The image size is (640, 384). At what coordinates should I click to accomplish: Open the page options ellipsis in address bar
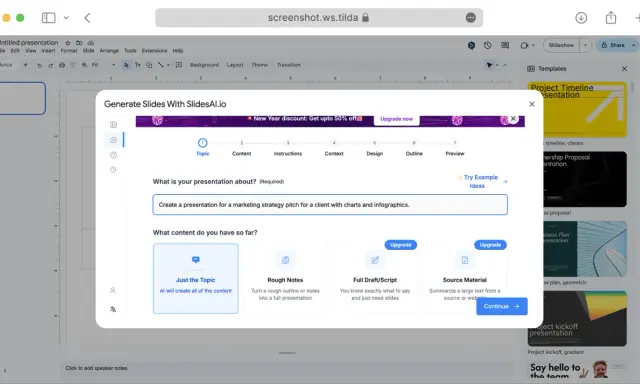click(471, 18)
